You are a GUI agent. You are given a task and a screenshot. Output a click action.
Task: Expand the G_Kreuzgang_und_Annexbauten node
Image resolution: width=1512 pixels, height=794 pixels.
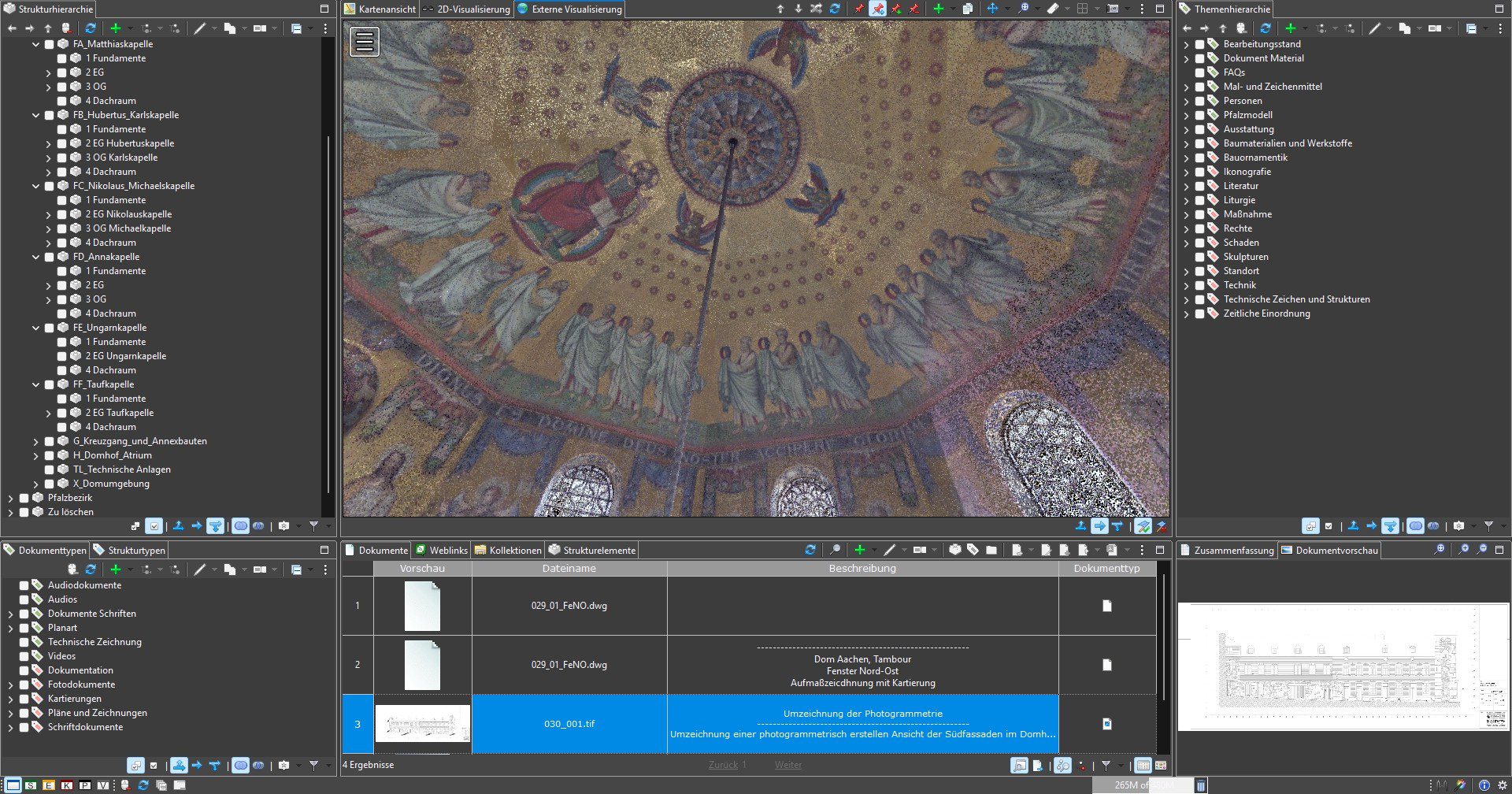click(35, 441)
